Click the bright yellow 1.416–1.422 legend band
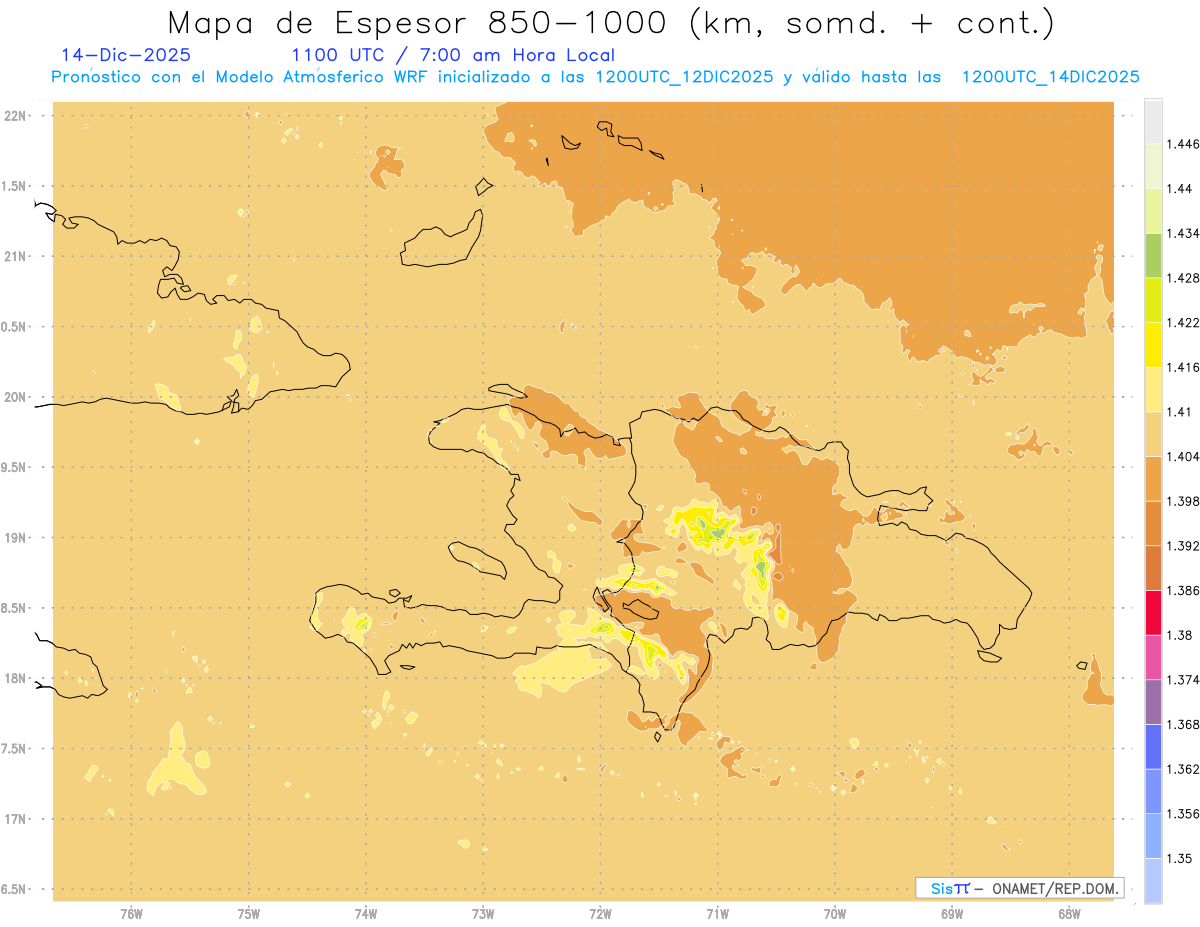Image resolution: width=1200 pixels, height=927 pixels. [x=1153, y=345]
